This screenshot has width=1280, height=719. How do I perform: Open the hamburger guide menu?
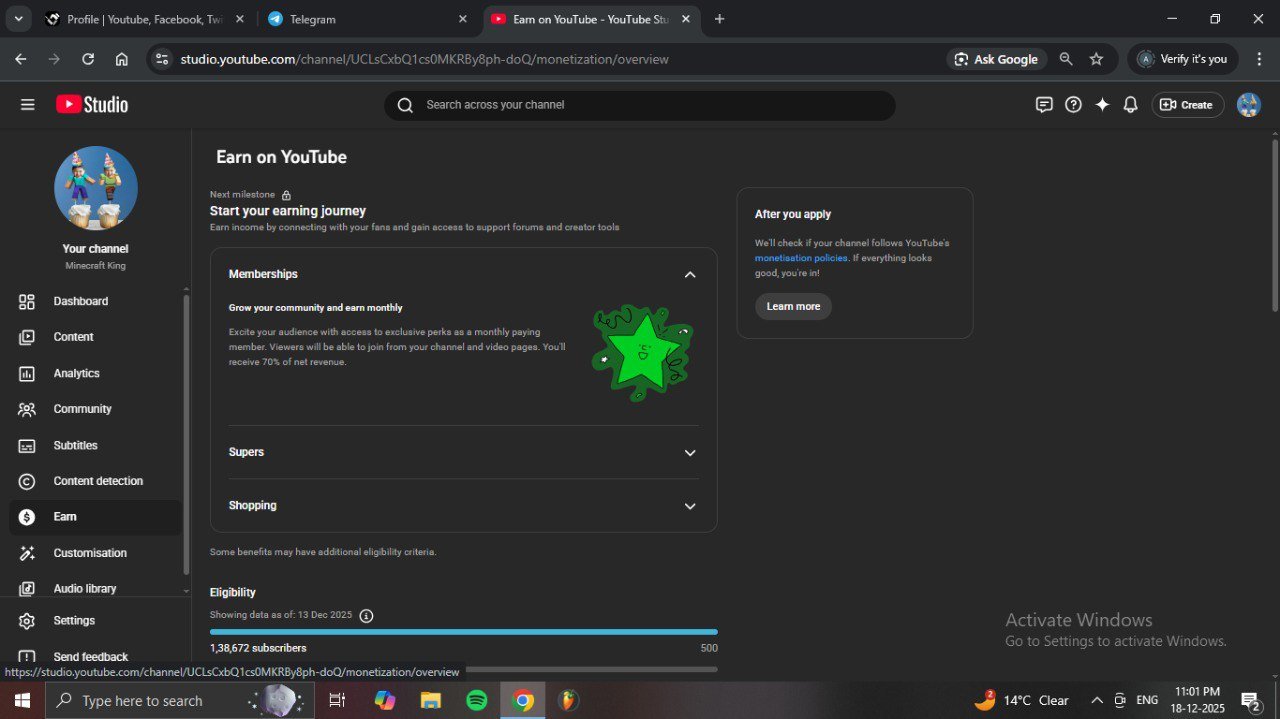coord(27,105)
